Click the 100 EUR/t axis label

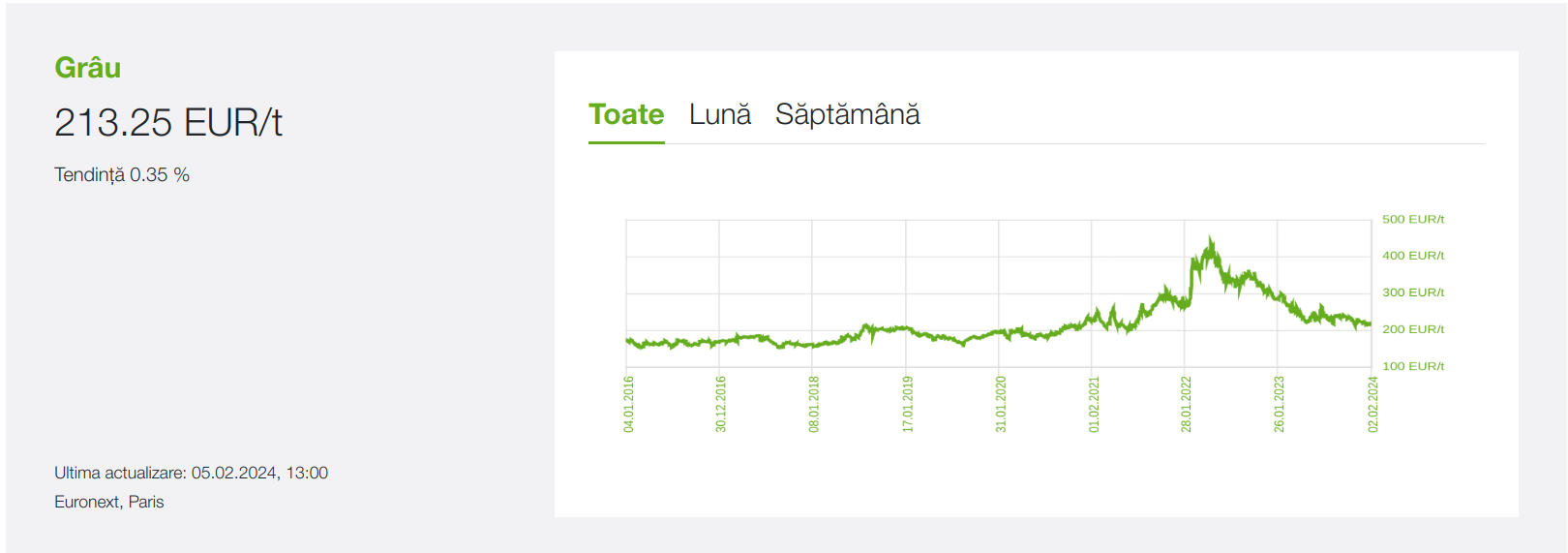1412,366
